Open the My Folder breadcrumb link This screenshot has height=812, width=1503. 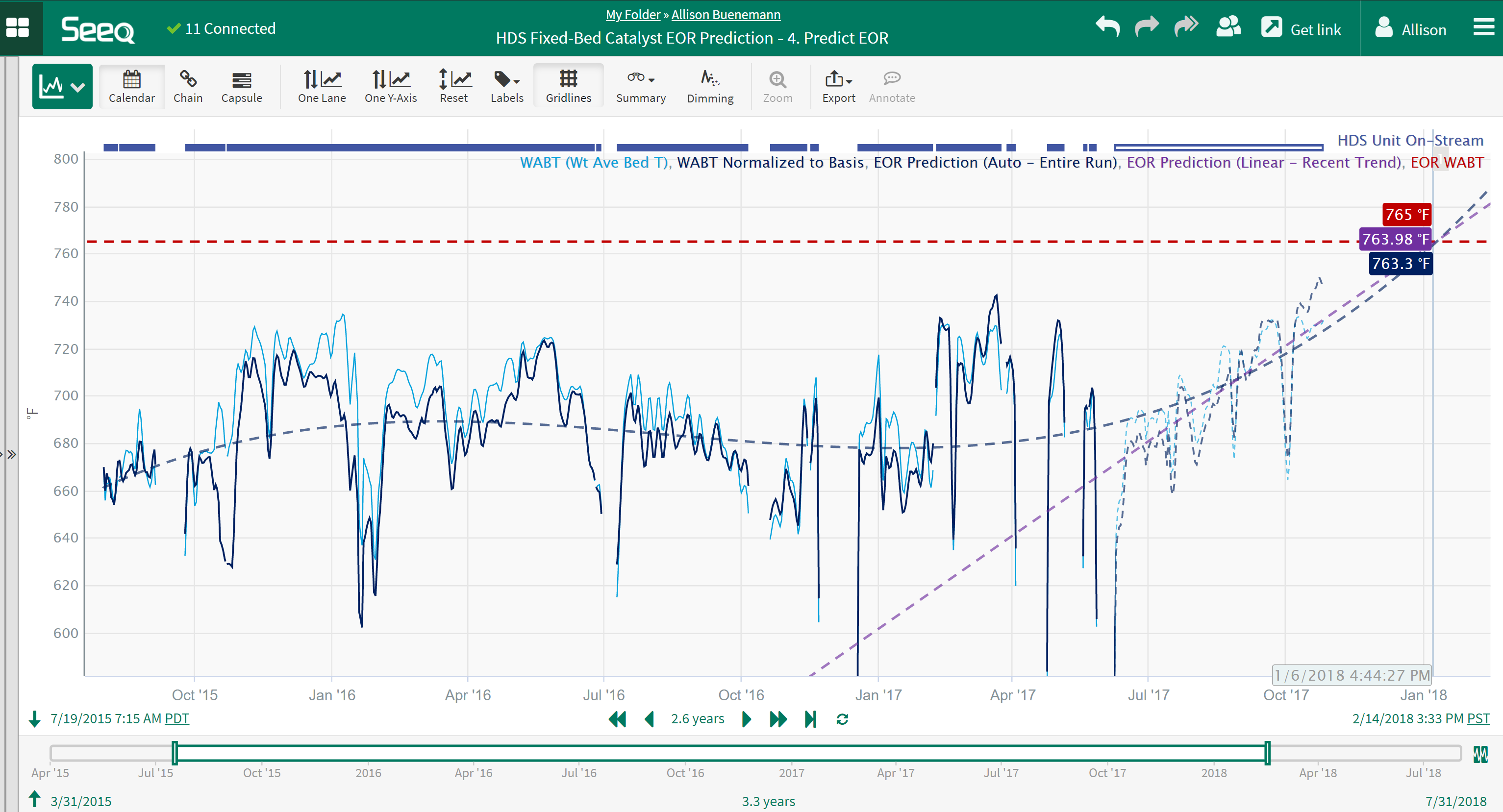pos(632,15)
